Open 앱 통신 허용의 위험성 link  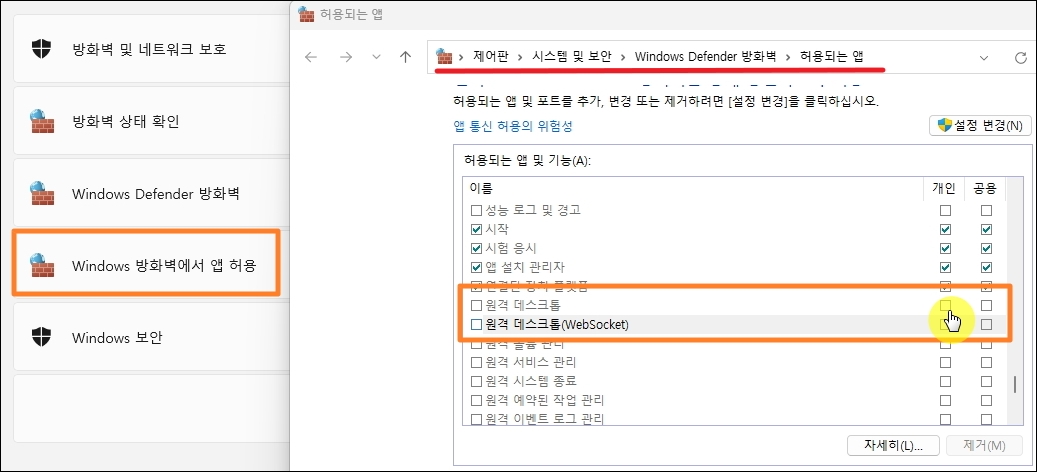(x=513, y=126)
